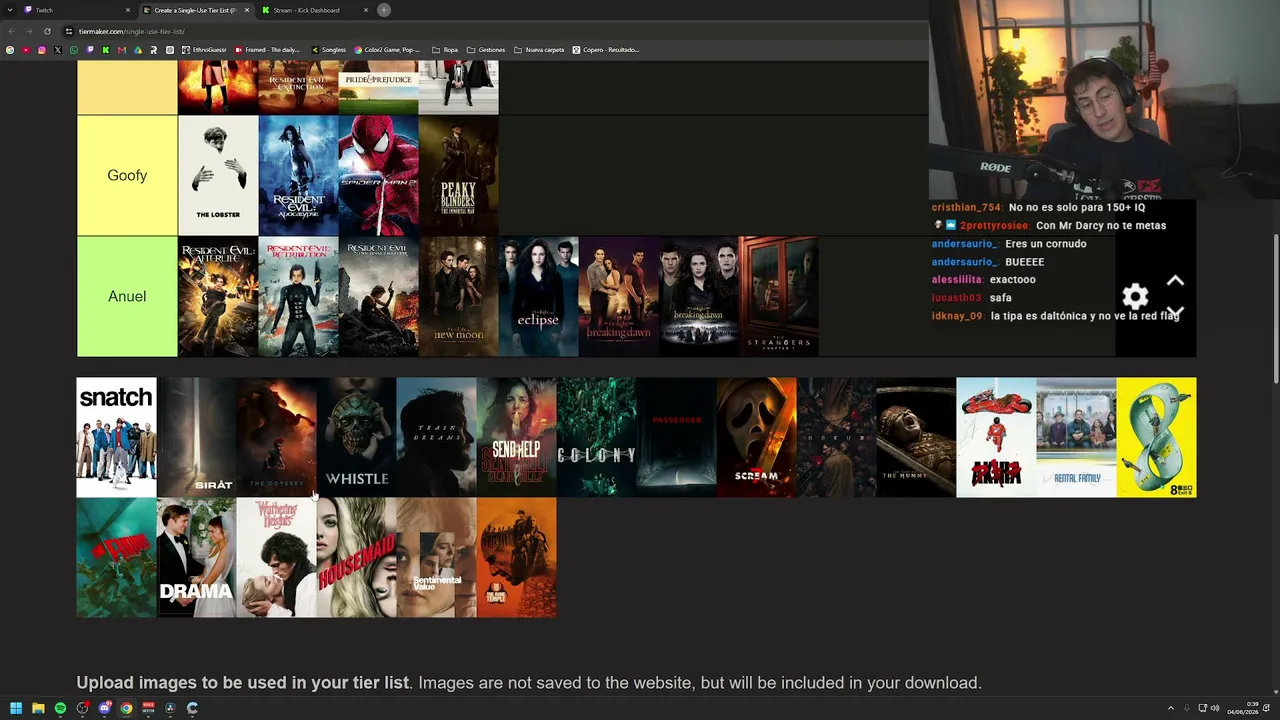
Task: Click the Goofy tier label
Action: tap(127, 175)
